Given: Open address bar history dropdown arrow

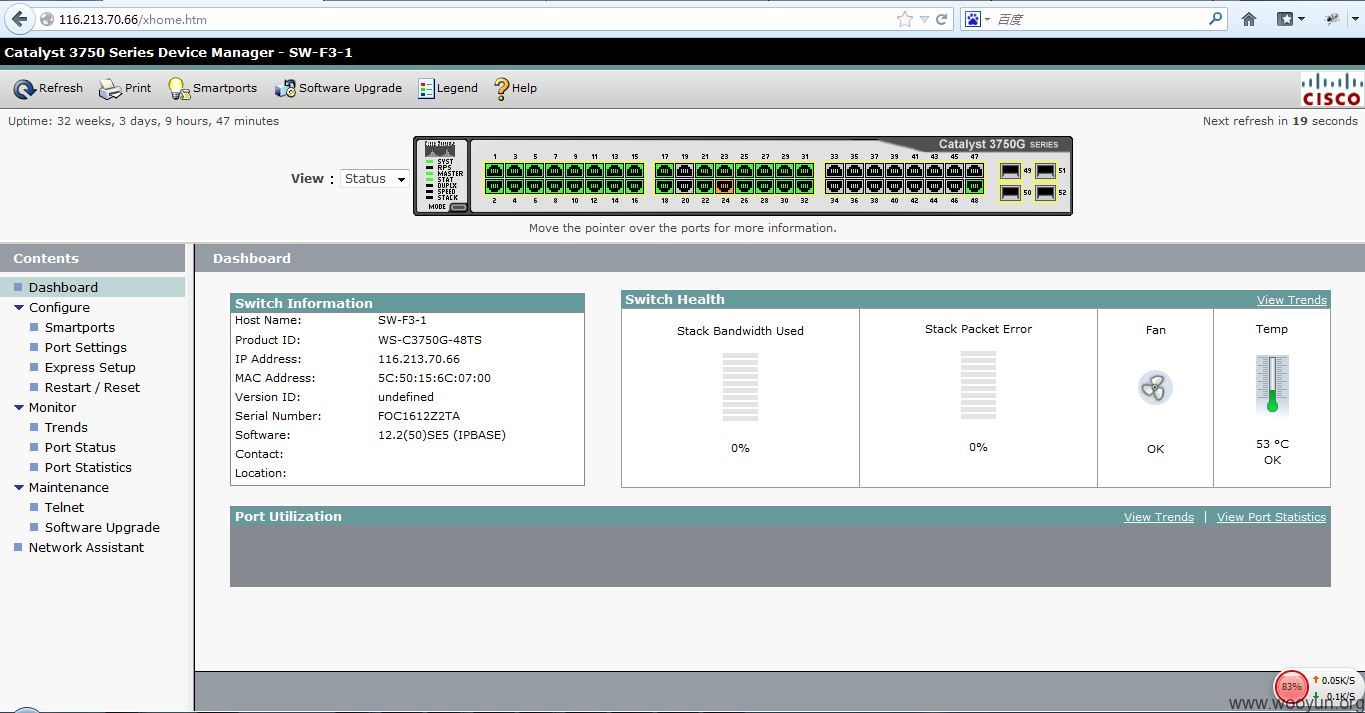Looking at the screenshot, I should pos(924,19).
